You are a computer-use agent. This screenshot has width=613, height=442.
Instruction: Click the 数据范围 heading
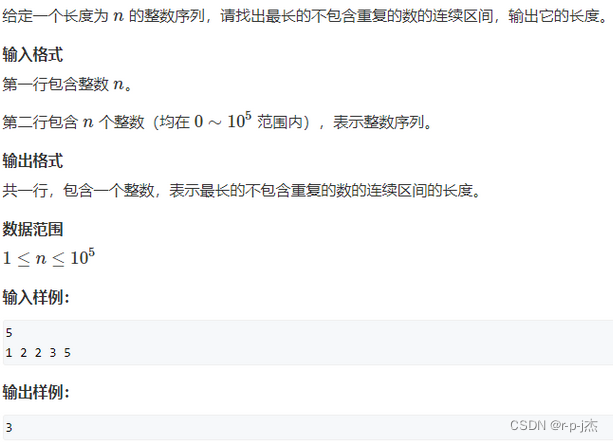pyautogui.click(x=32, y=229)
